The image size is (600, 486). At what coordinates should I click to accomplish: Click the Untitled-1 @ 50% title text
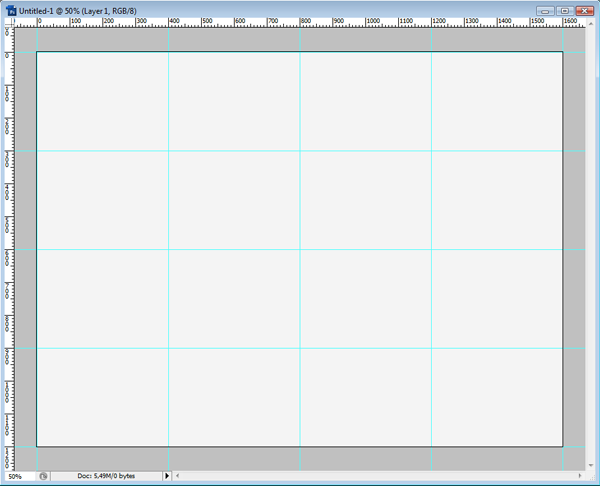[78, 11]
